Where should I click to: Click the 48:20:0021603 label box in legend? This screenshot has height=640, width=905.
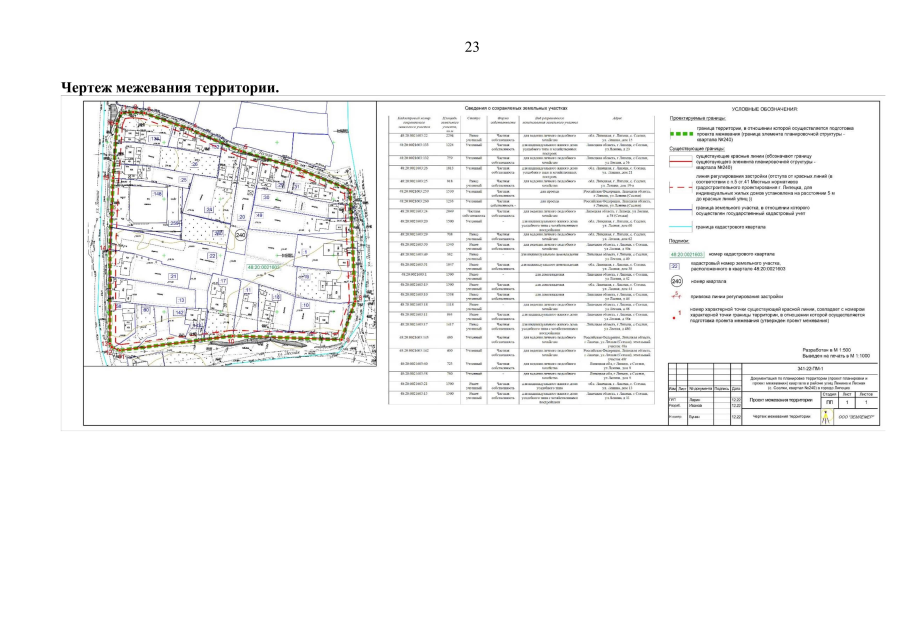coord(685,255)
